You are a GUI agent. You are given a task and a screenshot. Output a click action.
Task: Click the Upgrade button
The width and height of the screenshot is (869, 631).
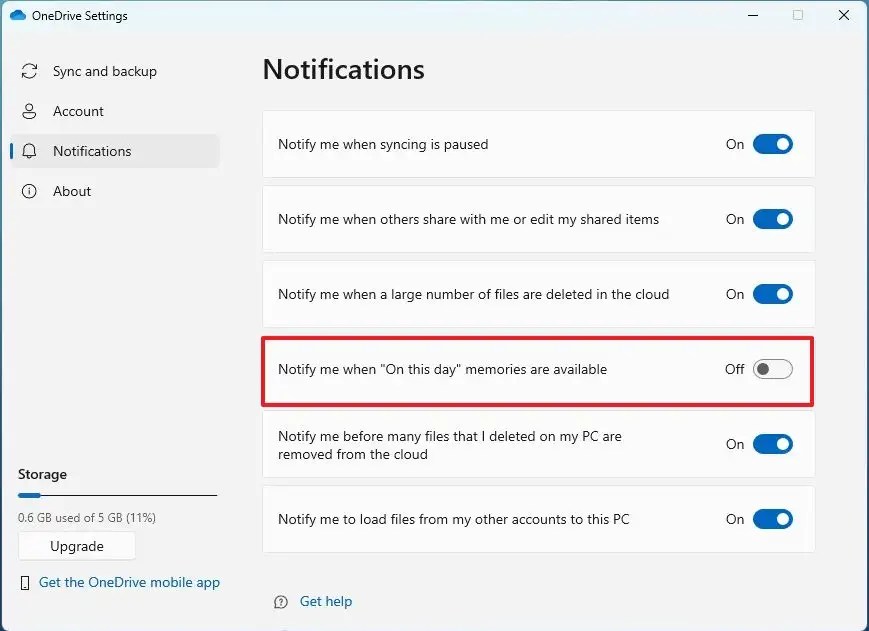76,546
